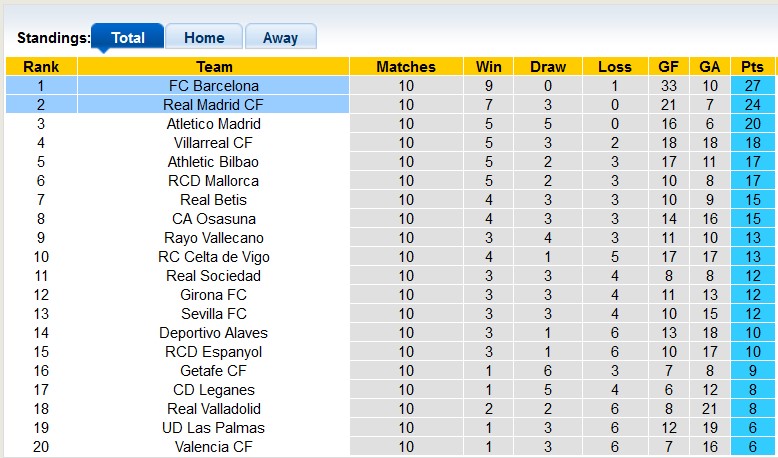Open the Home standings tab
778x458 pixels.
point(204,37)
